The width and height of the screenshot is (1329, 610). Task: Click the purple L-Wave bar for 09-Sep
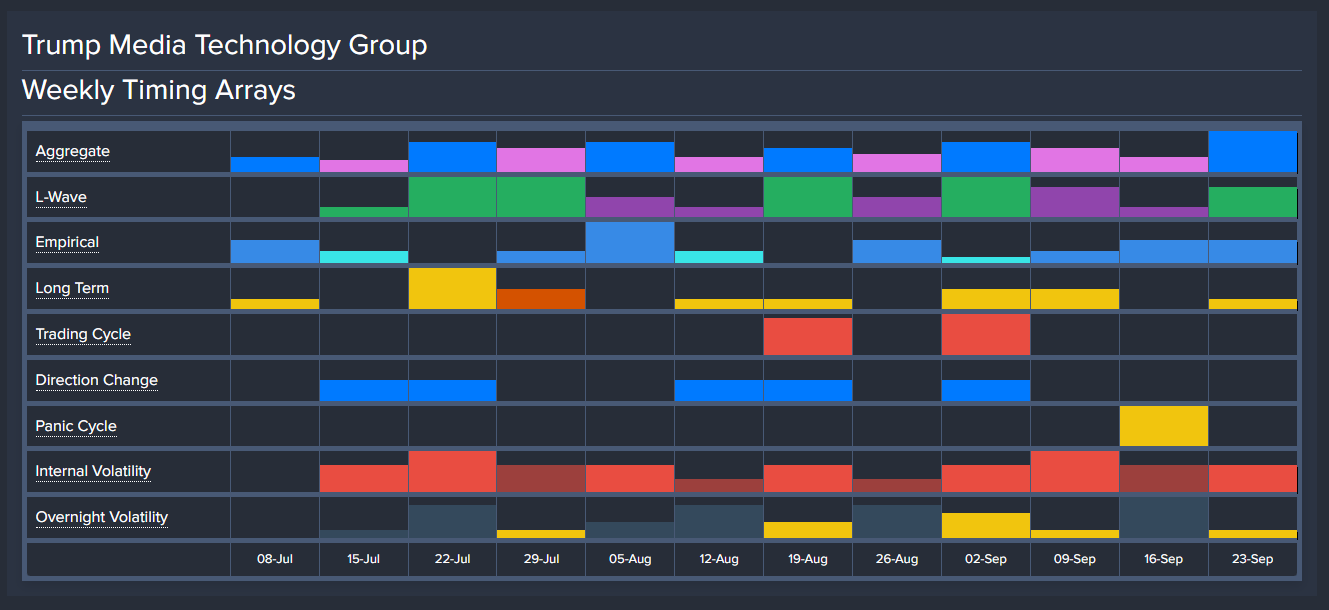[x=1075, y=202]
